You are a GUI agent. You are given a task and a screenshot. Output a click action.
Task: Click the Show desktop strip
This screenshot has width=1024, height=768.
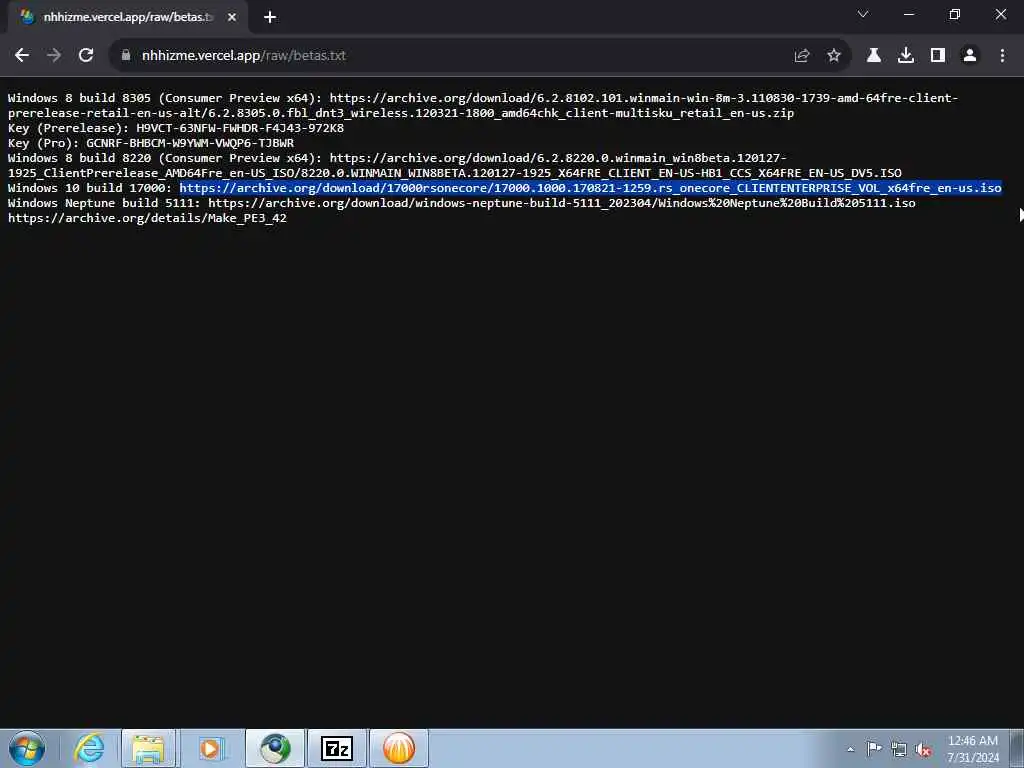point(1017,748)
